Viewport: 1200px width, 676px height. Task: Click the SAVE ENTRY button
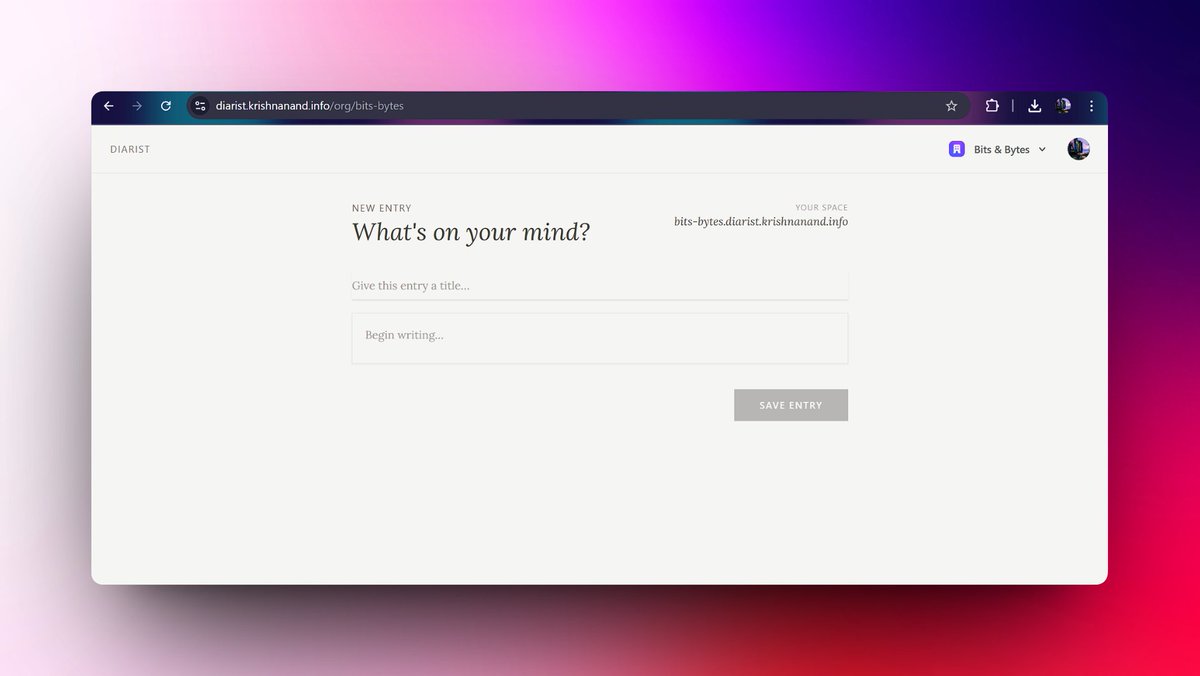tap(791, 405)
